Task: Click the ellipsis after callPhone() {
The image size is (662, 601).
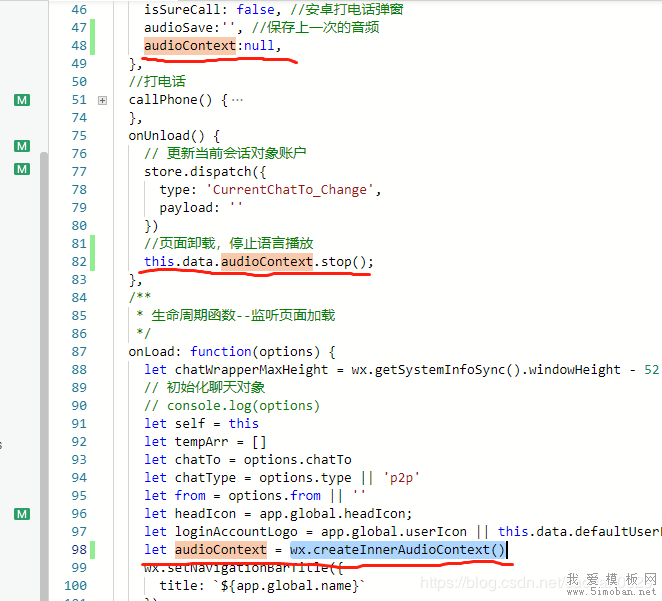Action: click(237, 100)
